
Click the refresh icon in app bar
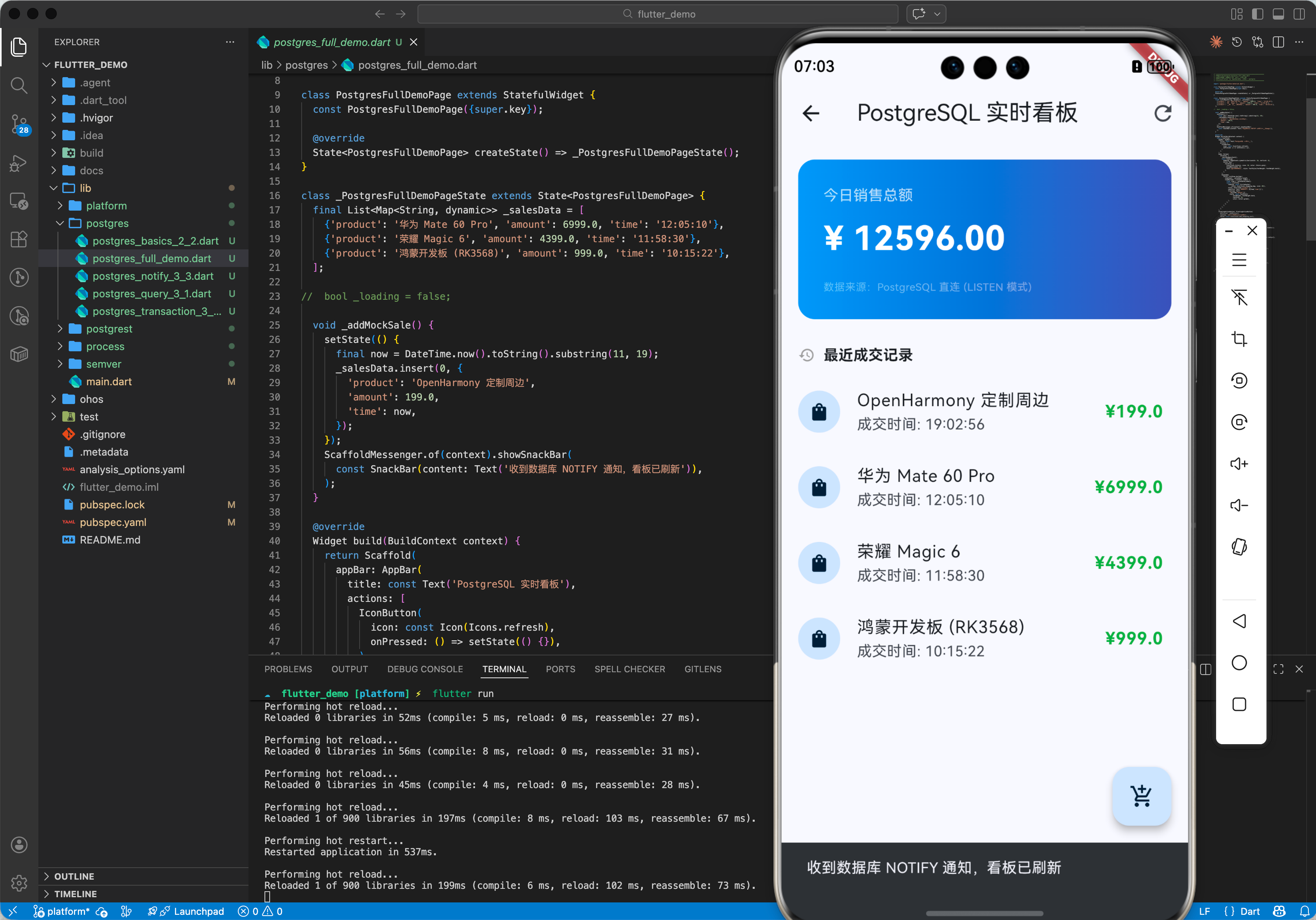(x=1162, y=114)
